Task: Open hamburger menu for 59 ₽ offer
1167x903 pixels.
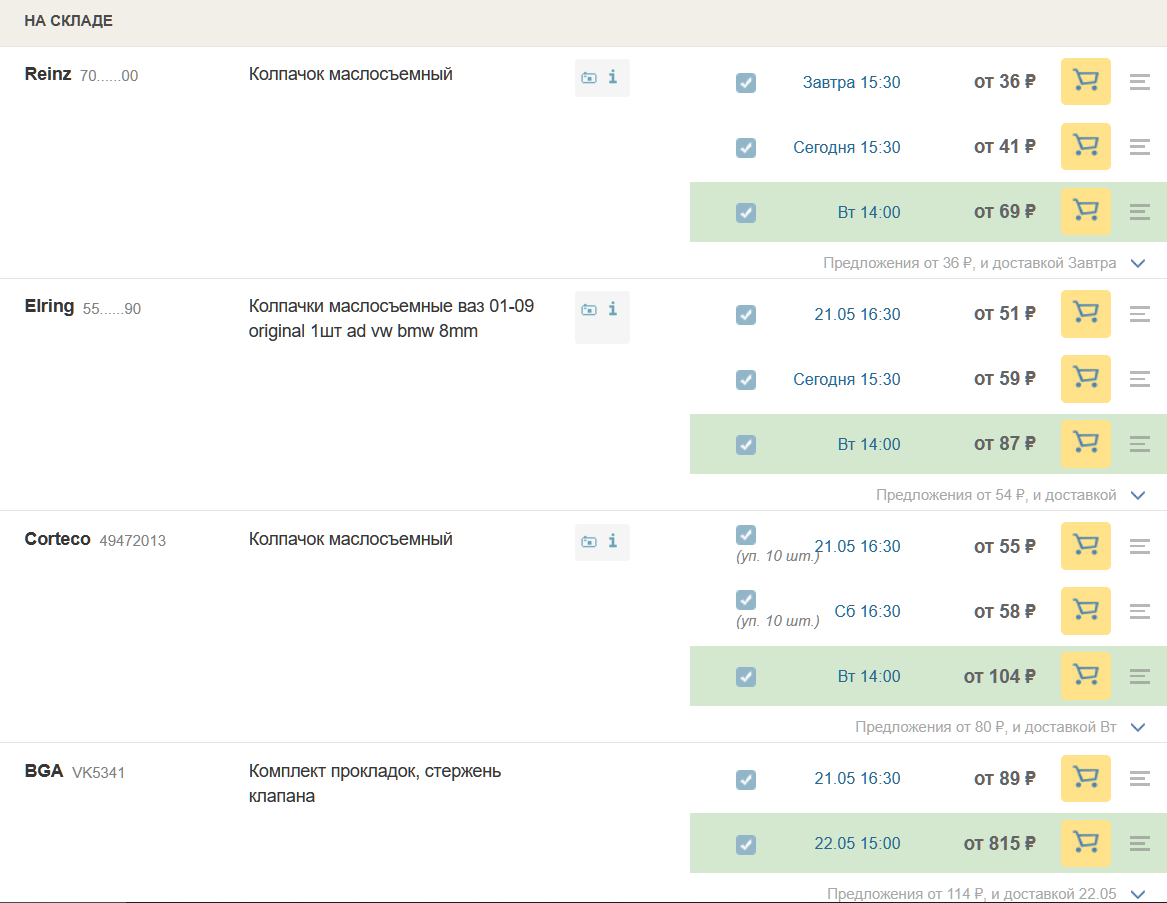Action: coord(1139,379)
